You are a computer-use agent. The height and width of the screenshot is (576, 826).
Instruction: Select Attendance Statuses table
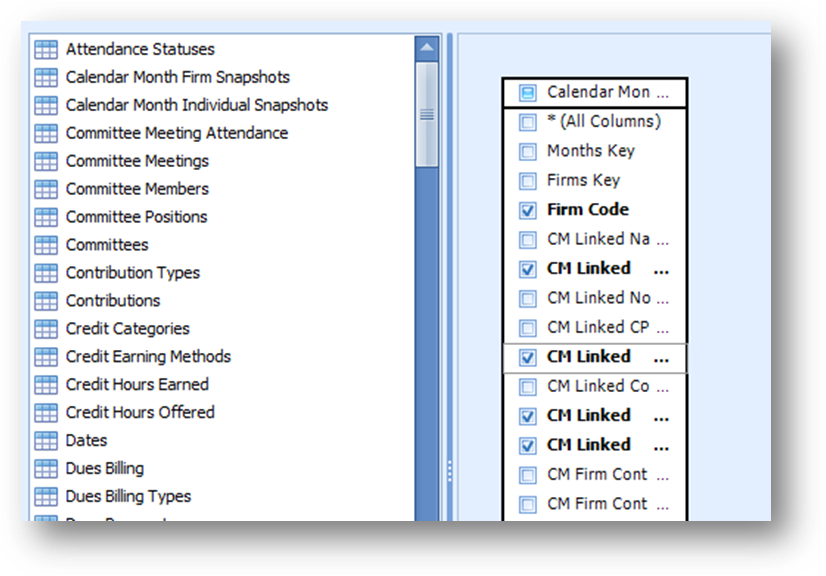[x=140, y=50]
